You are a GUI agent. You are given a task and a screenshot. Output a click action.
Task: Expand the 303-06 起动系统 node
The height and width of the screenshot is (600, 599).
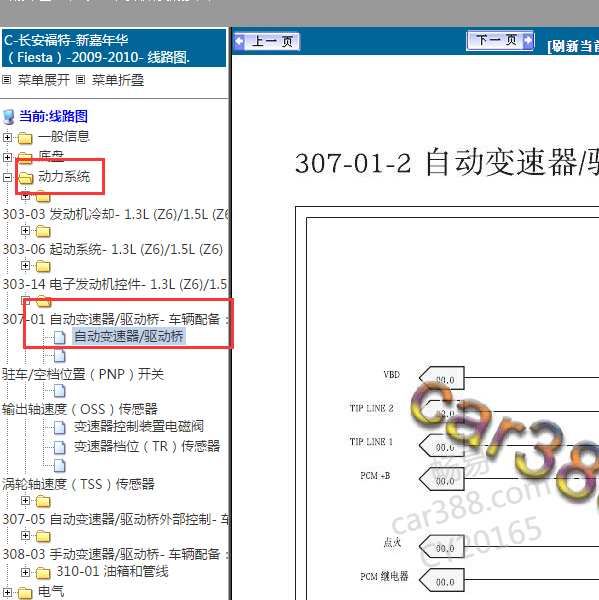(x=25, y=230)
